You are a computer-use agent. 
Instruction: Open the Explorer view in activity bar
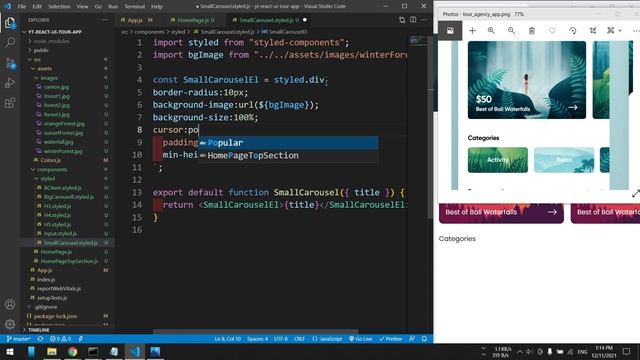coord(10,23)
